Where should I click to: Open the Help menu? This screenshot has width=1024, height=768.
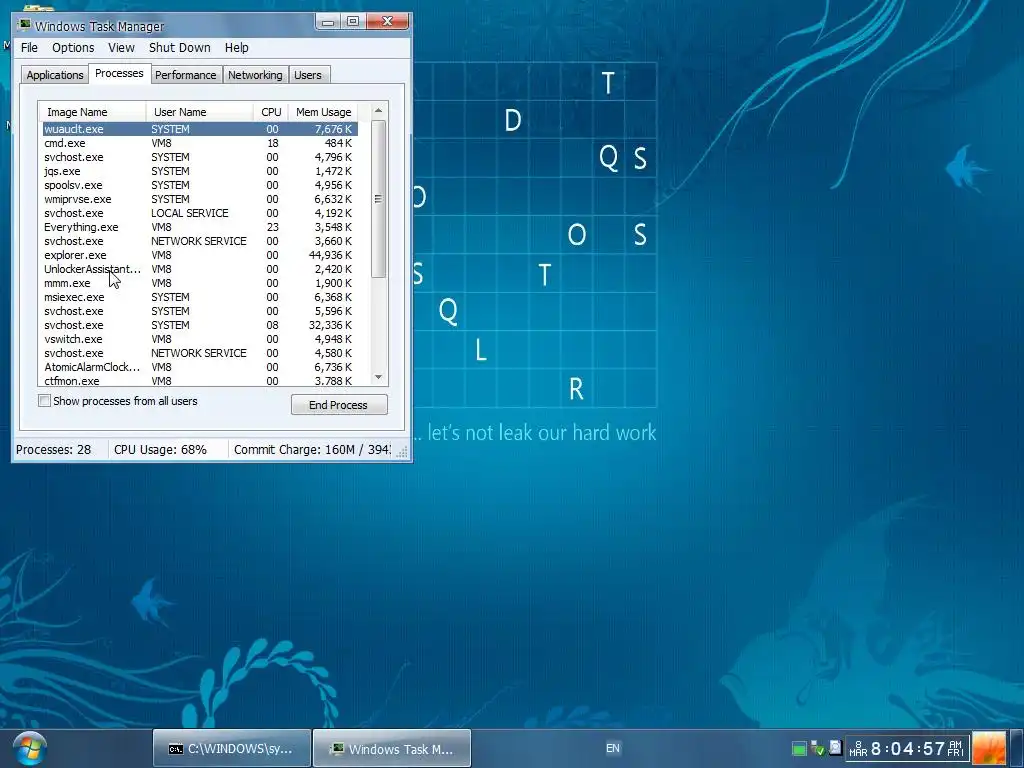236,48
